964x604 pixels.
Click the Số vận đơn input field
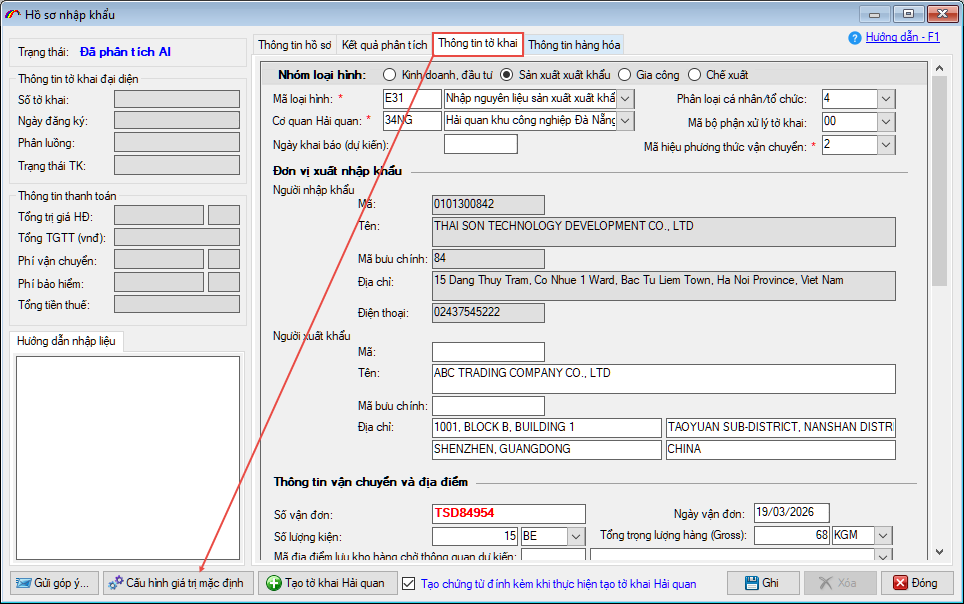508,513
